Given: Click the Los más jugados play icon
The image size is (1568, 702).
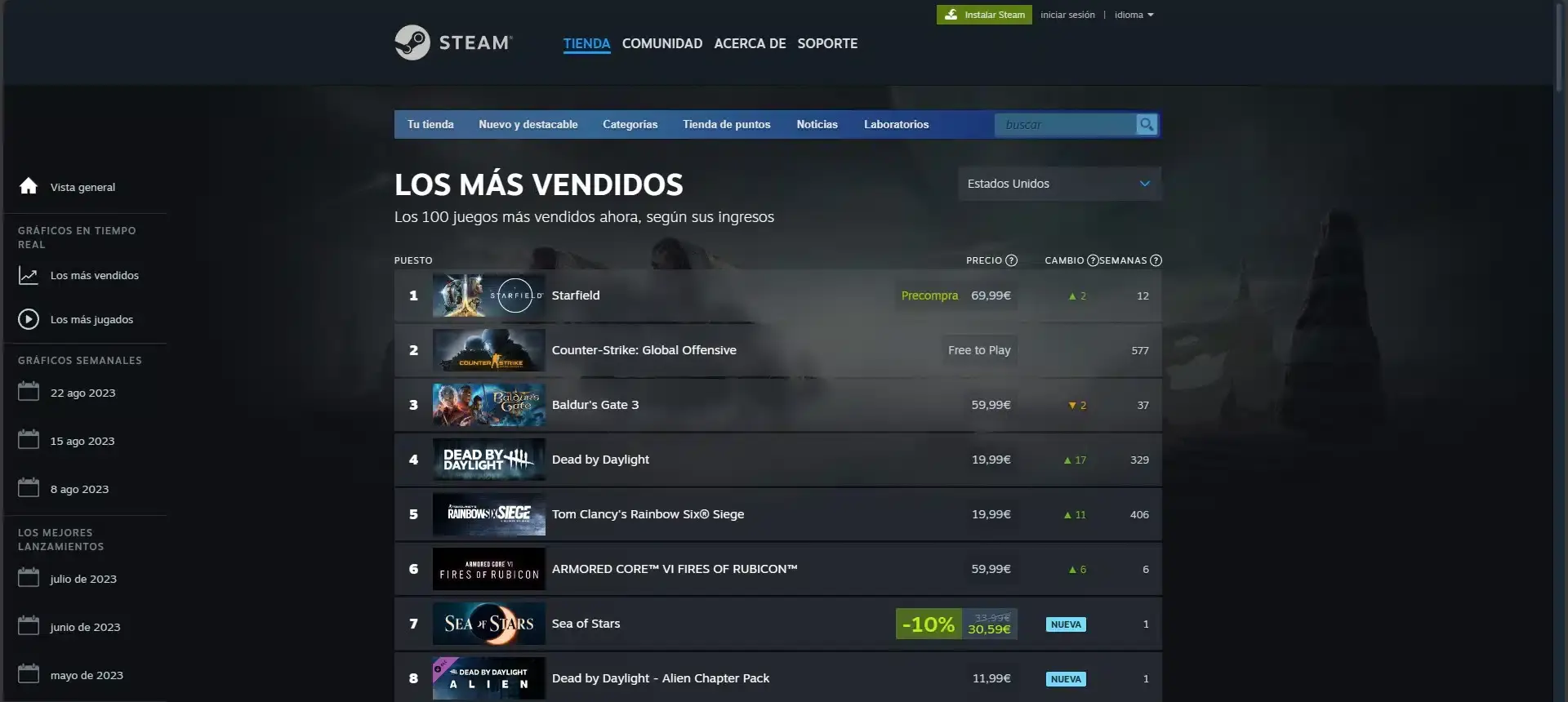Looking at the screenshot, I should [29, 319].
